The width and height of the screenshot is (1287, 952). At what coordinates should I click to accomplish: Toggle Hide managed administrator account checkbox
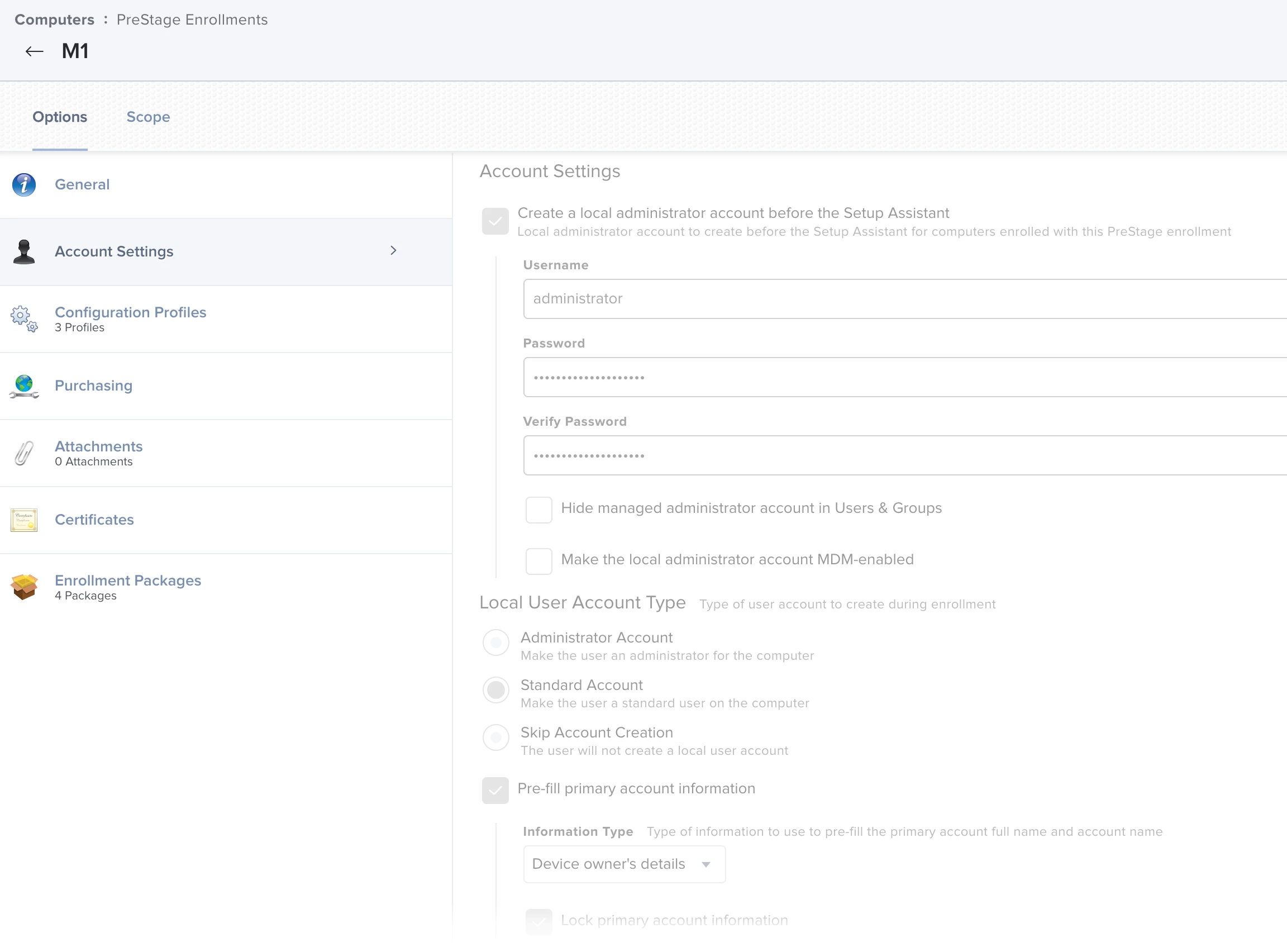tap(538, 510)
